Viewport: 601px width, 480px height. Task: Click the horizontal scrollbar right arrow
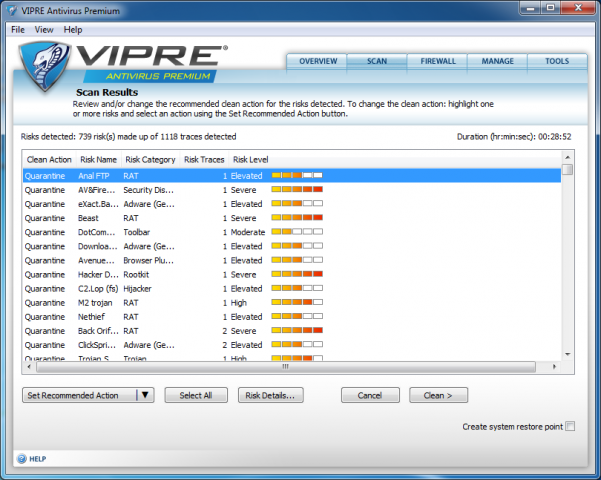[x=554, y=367]
